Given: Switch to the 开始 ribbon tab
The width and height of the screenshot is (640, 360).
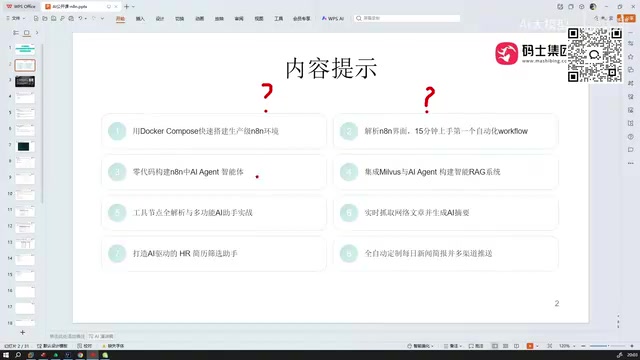Looking at the screenshot, I should (x=120, y=19).
